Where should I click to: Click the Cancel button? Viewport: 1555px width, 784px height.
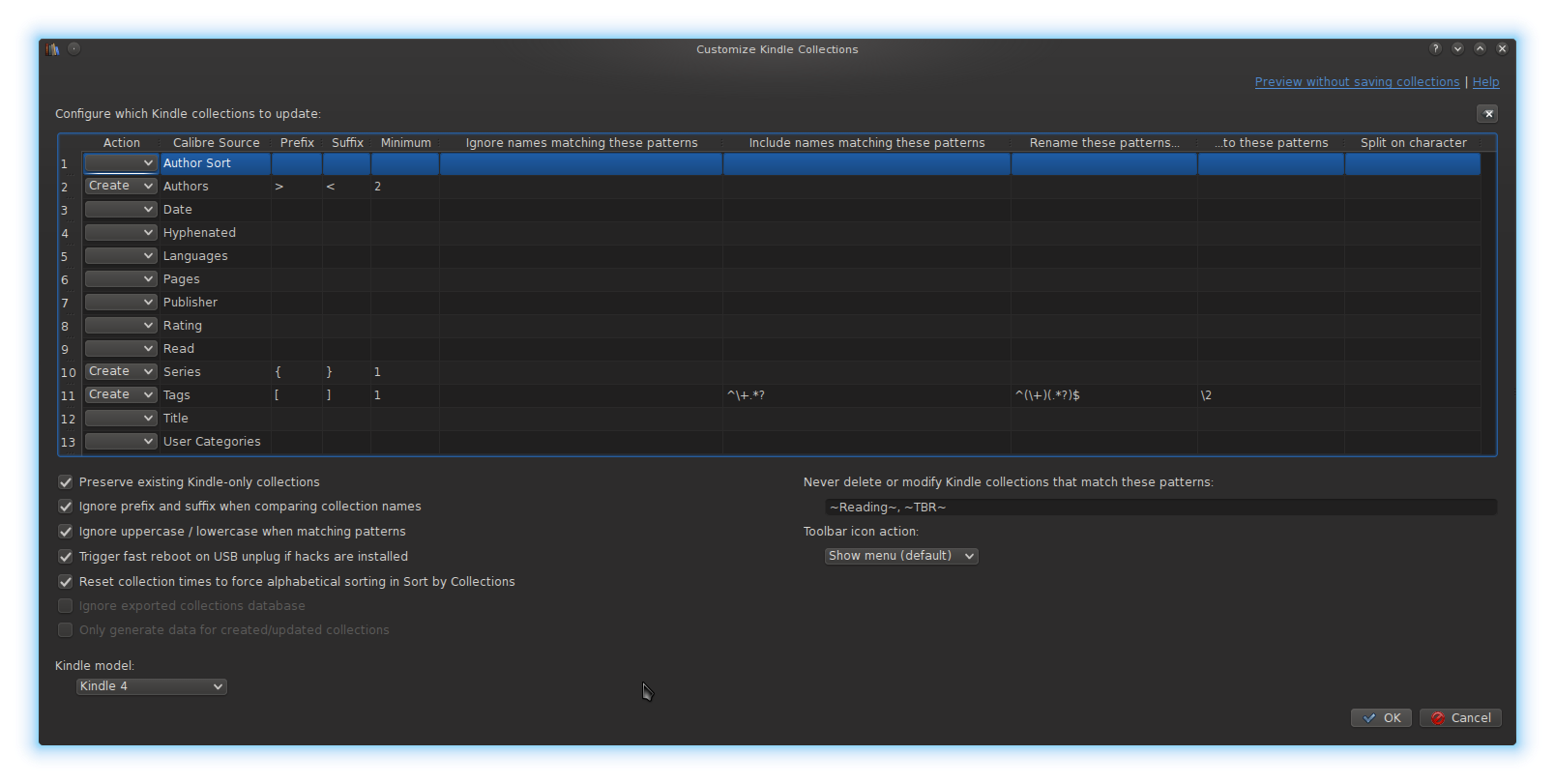(x=1461, y=718)
